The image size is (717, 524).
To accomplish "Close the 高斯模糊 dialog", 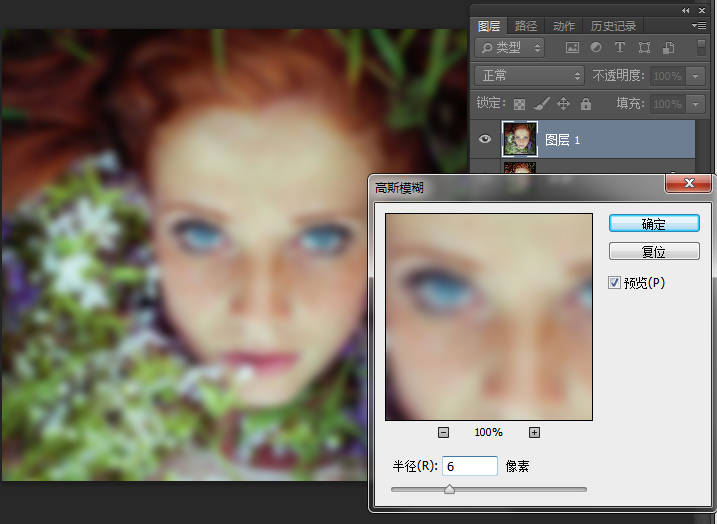I will [688, 183].
